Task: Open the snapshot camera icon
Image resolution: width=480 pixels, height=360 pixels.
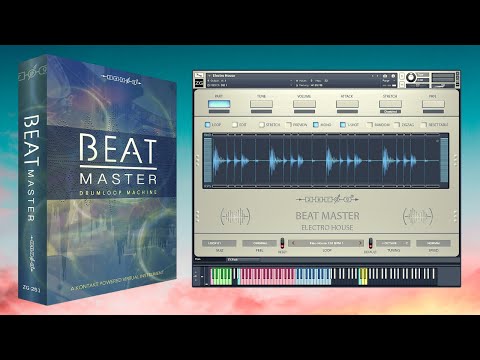Action: click(x=385, y=76)
